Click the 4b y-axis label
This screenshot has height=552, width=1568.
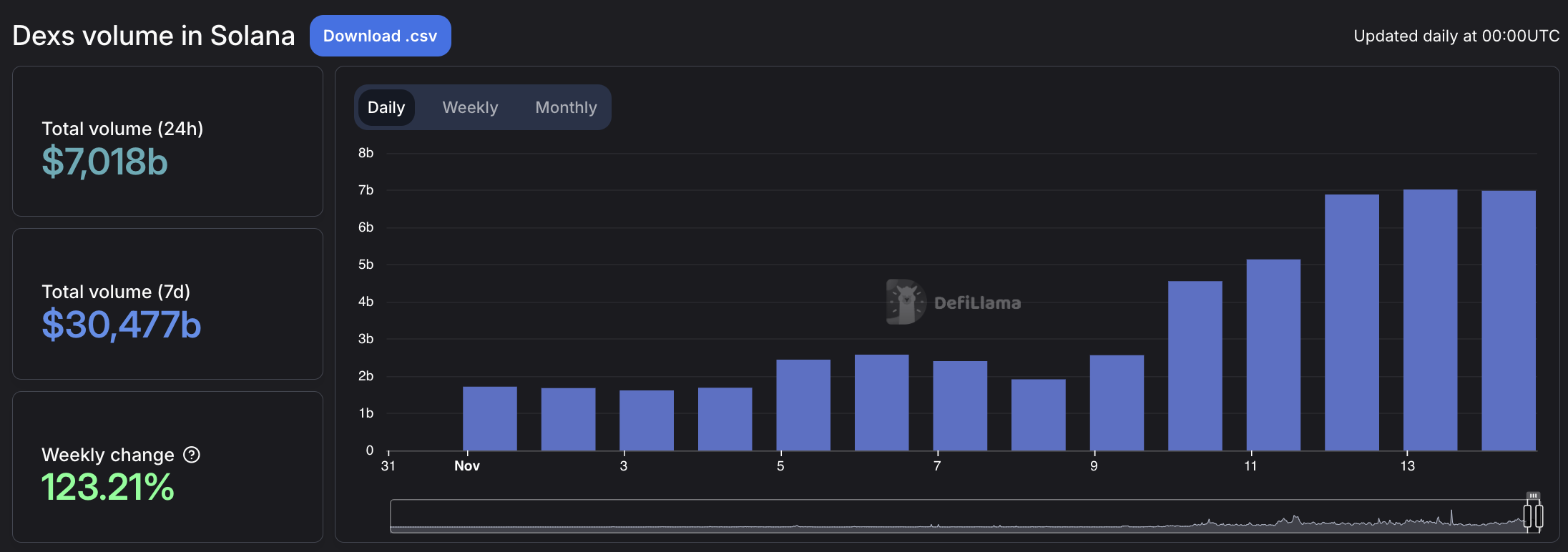click(x=366, y=302)
